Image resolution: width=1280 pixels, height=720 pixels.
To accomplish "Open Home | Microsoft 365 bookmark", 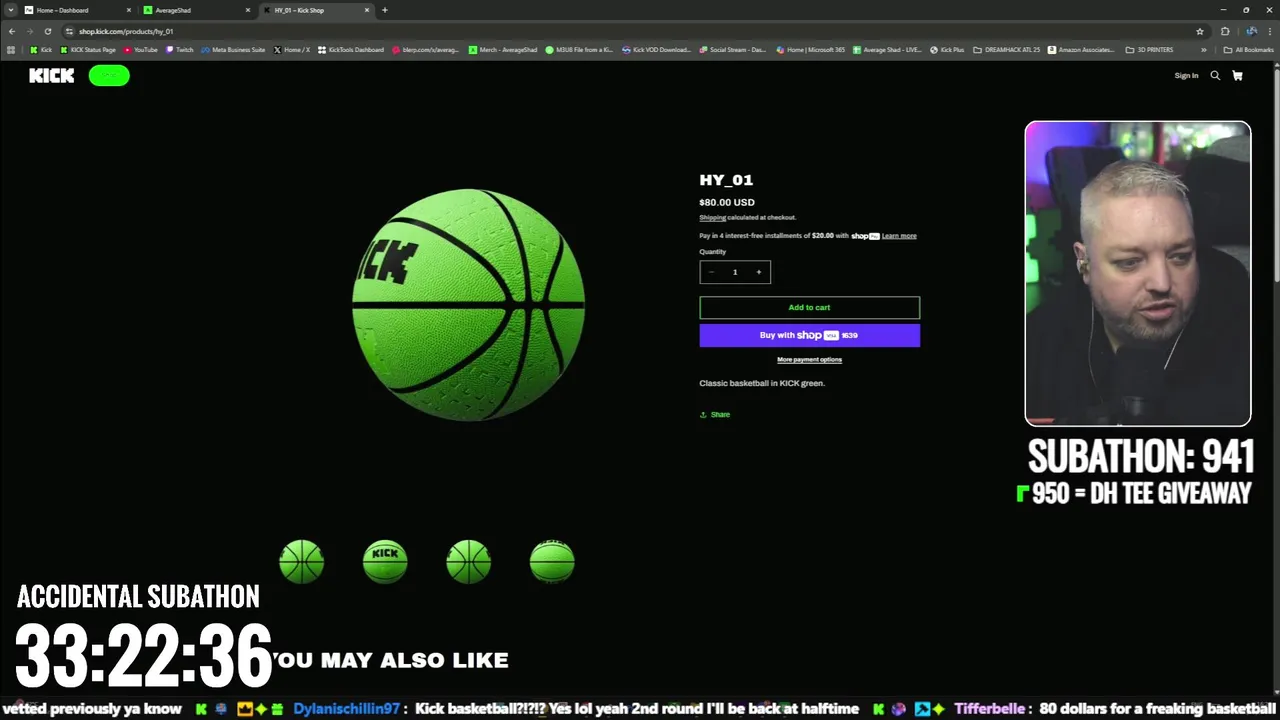I will 810,49.
